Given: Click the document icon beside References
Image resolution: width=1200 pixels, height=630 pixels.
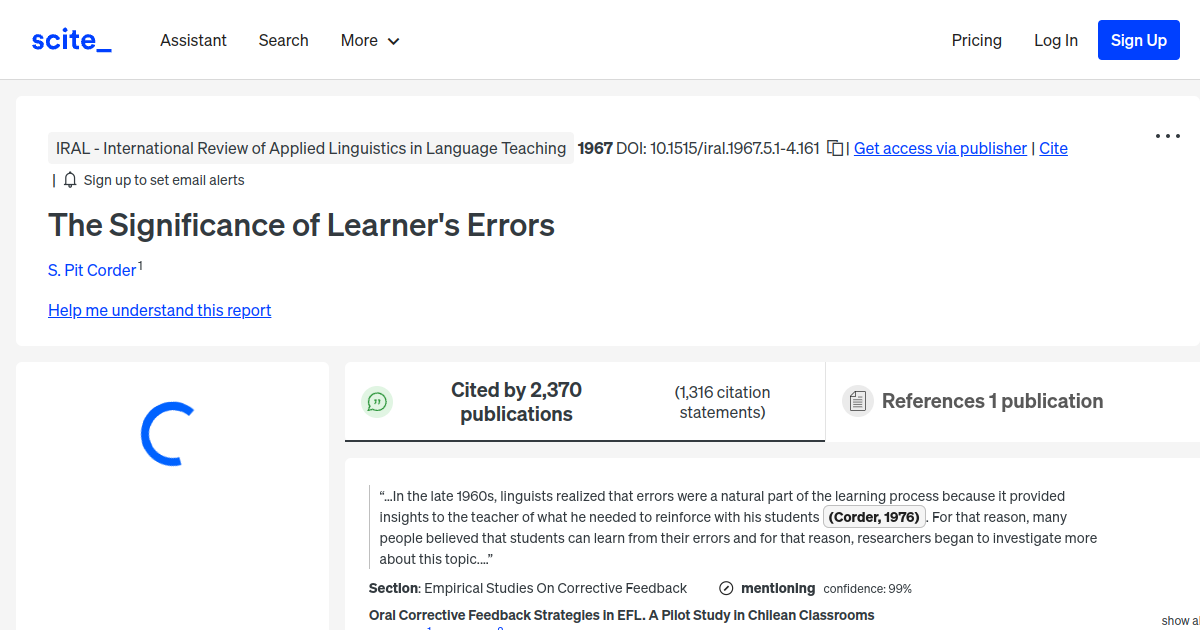Looking at the screenshot, I should click(x=857, y=400).
